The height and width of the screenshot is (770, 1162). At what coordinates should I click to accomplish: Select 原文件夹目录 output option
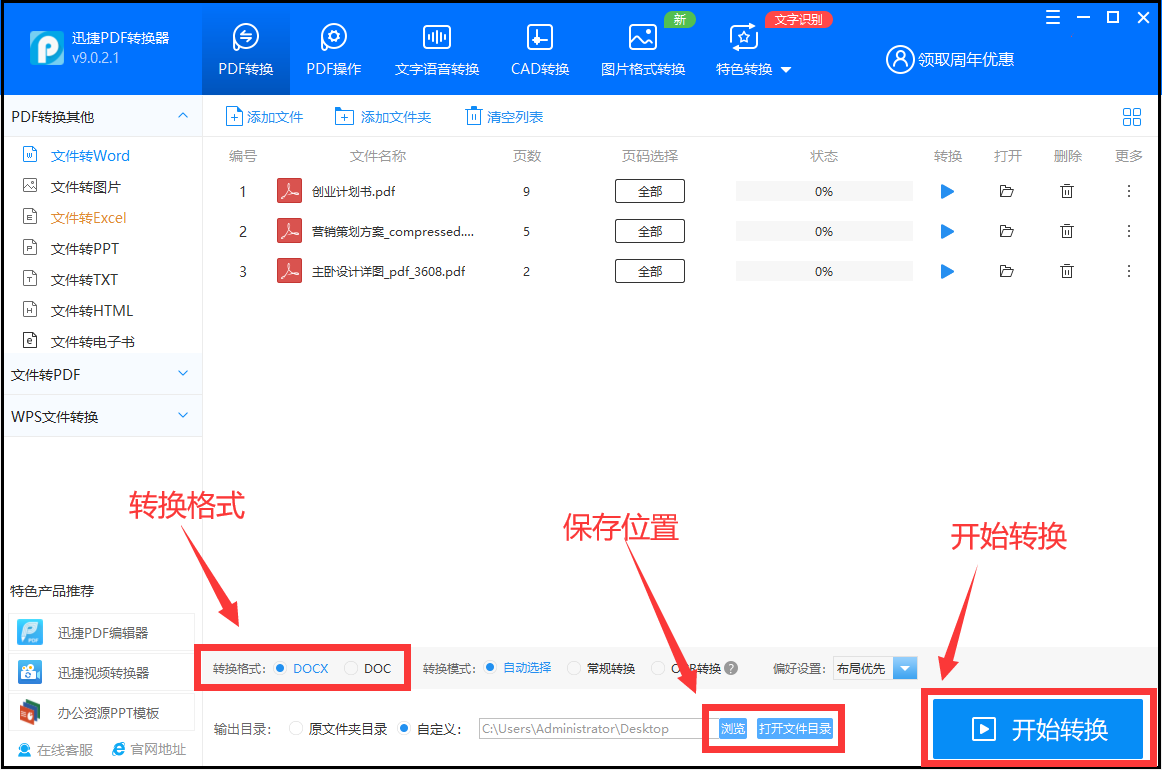[296, 728]
